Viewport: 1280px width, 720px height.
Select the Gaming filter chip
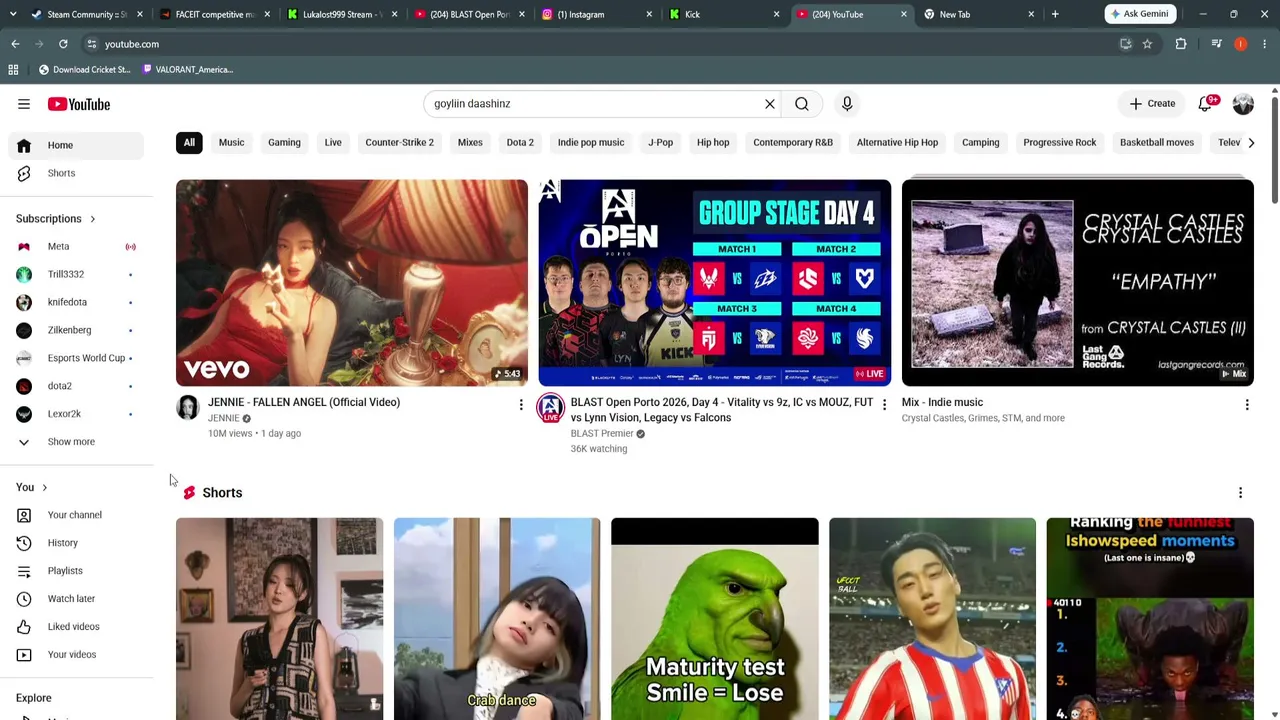(x=284, y=143)
